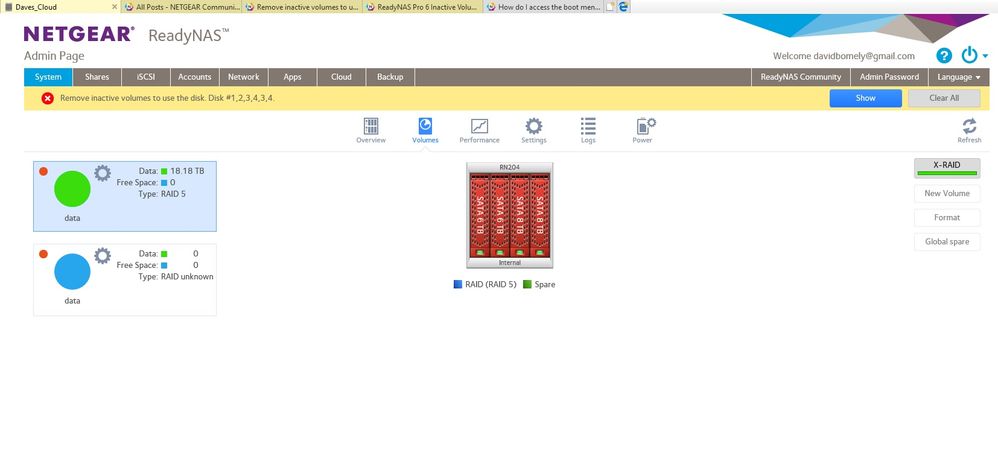This screenshot has height=458, width=998.
Task: Switch to the Daves_Cloud browser tab
Action: (x=60, y=7)
